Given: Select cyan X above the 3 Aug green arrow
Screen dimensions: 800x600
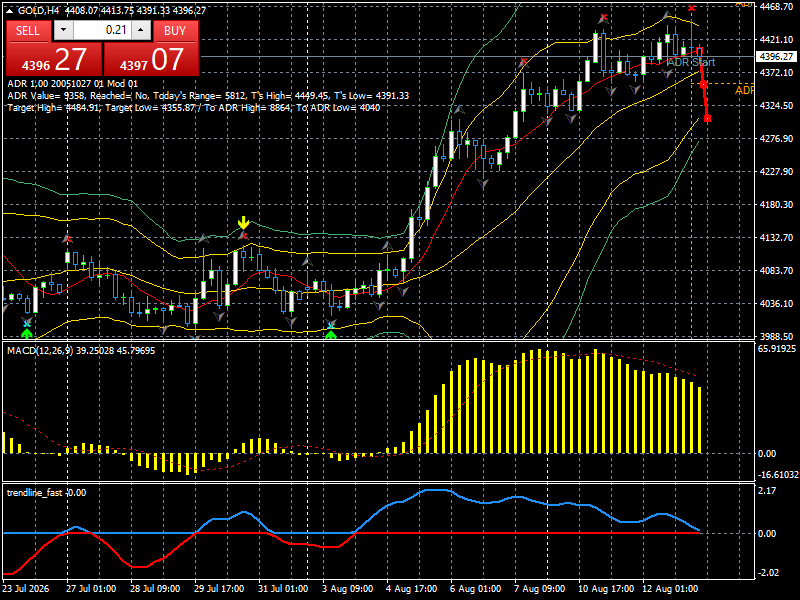Looking at the screenshot, I should click(331, 325).
